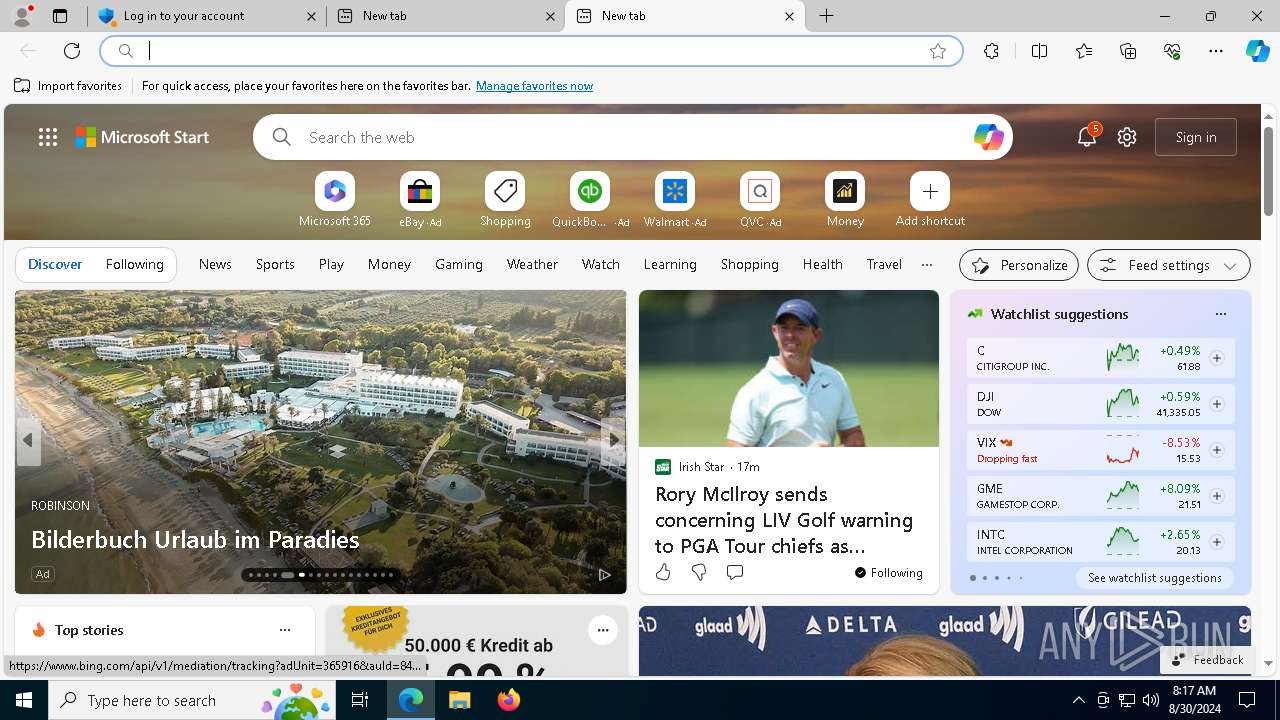
Task: Select the second watchlist pagination dot
Action: pos(984,578)
